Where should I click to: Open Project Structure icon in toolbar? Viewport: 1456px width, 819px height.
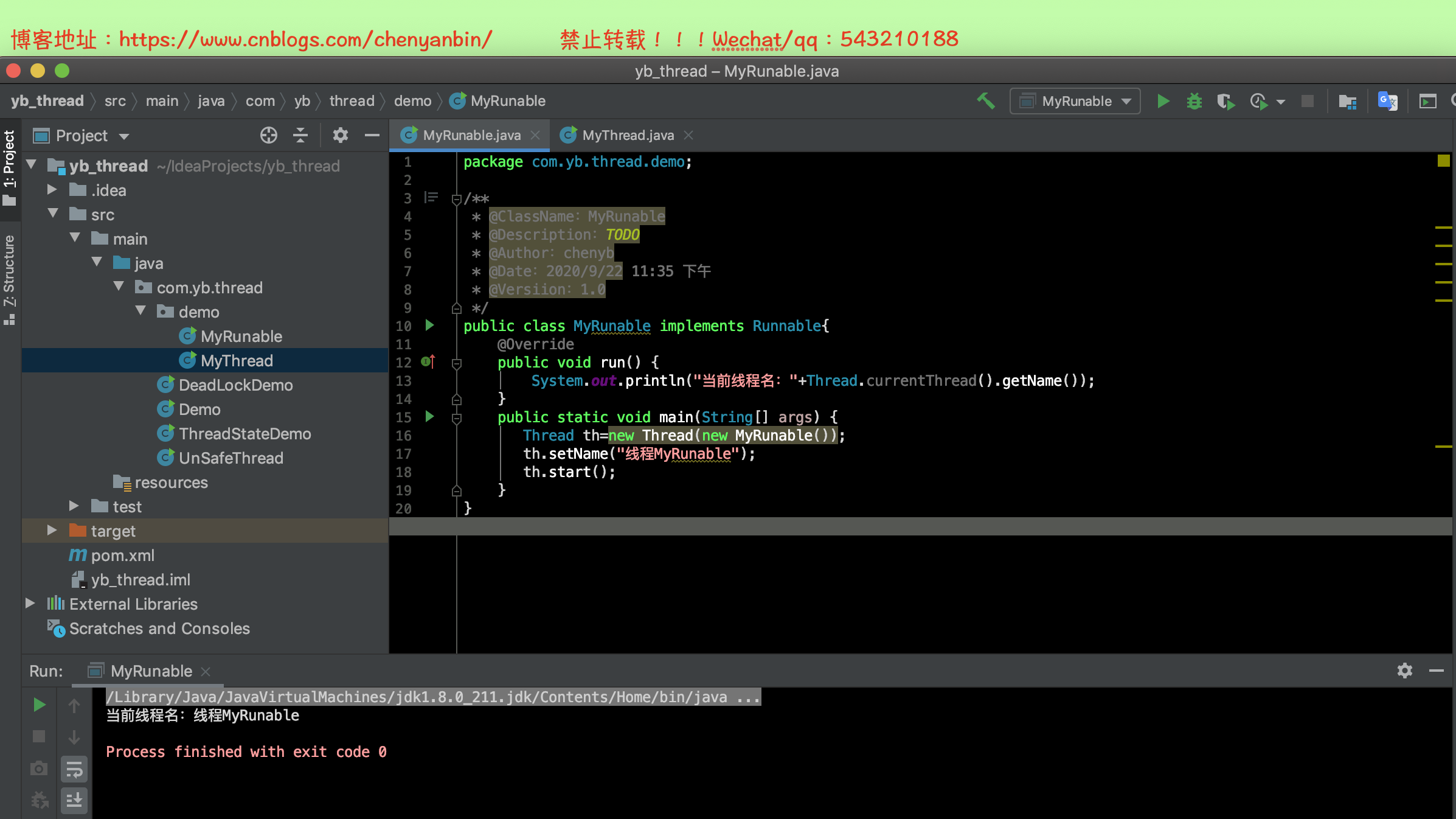(x=1347, y=101)
